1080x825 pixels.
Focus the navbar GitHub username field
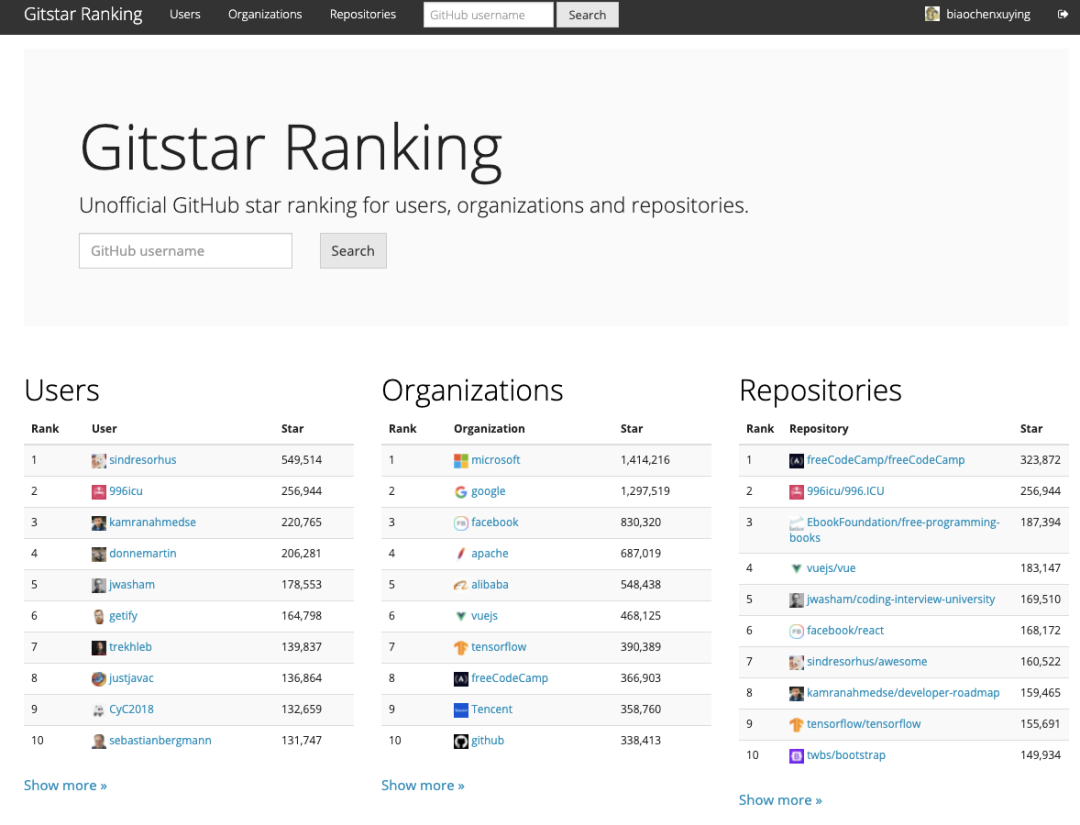488,14
